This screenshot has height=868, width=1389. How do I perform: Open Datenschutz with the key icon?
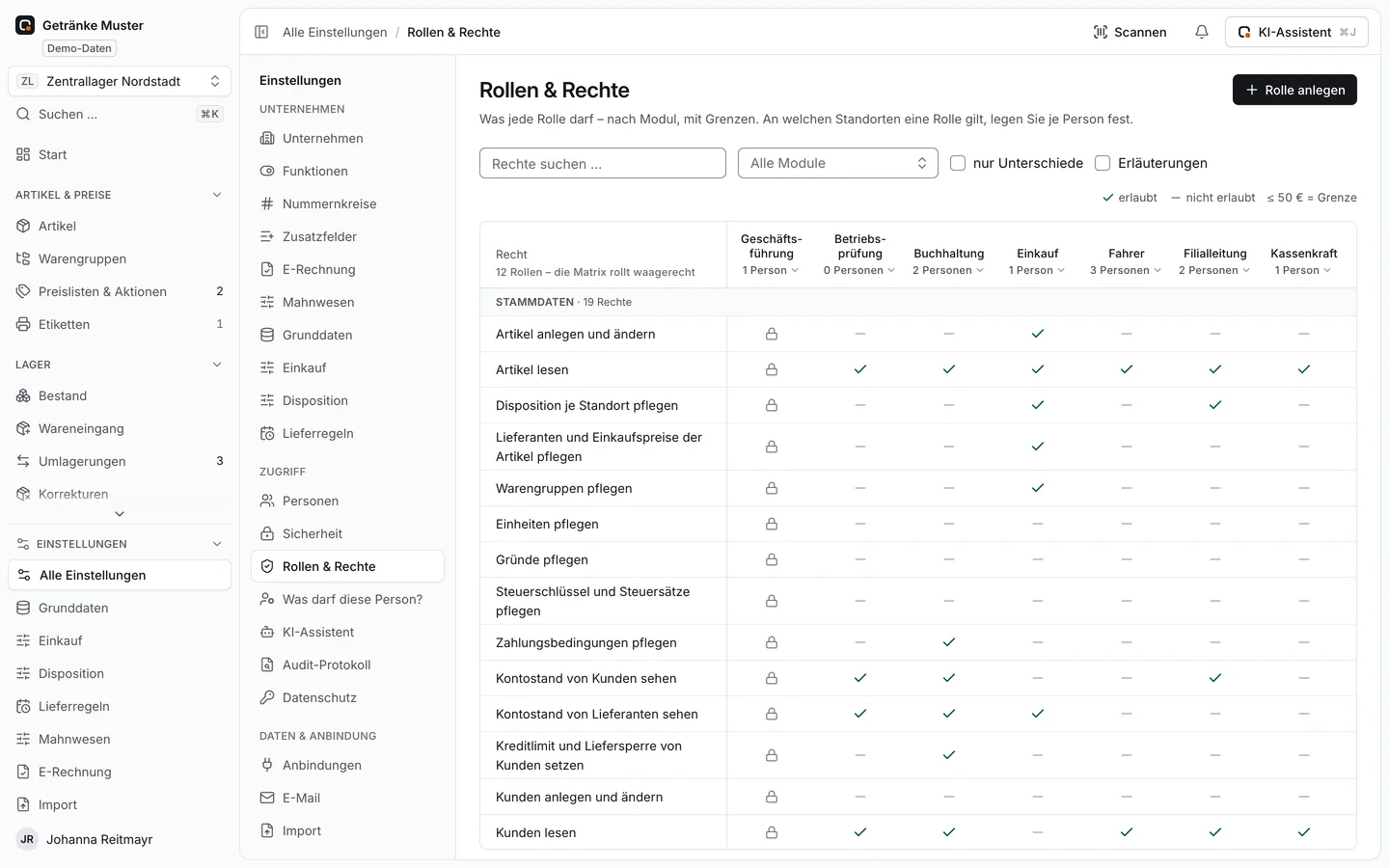(x=267, y=697)
